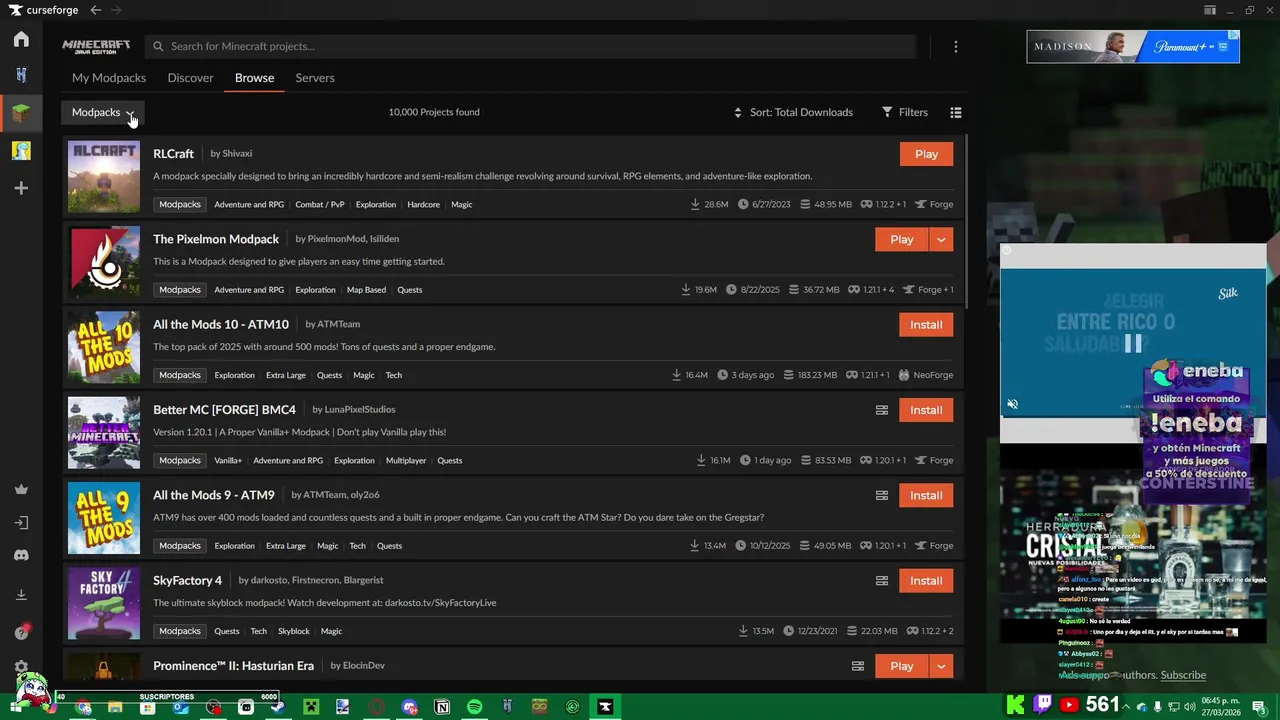This screenshot has height=720, width=1280.
Task: Open Spotify from the taskbar
Action: [474, 707]
